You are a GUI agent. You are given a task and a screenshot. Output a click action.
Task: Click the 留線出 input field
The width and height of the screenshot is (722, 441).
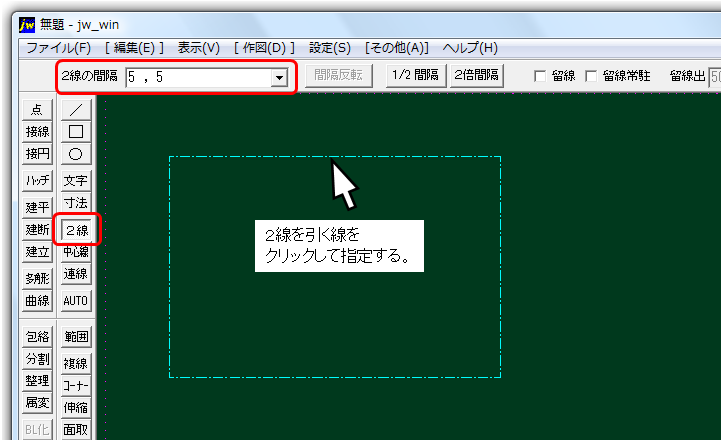(714, 76)
